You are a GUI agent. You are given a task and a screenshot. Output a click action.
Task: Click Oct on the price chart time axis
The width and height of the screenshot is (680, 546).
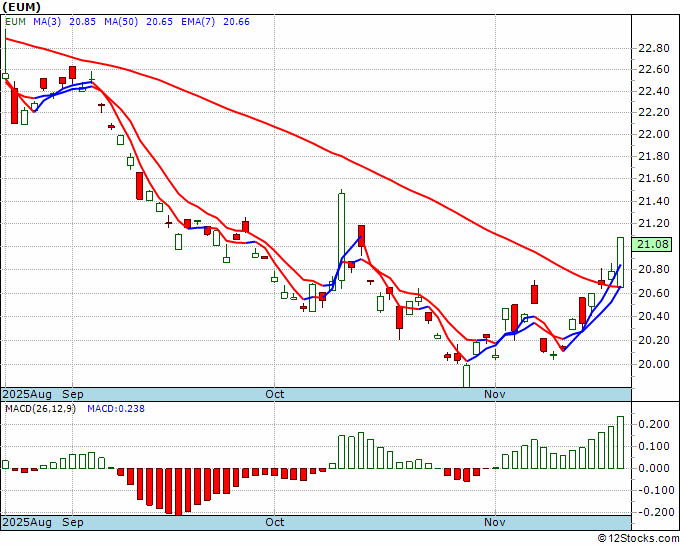(x=275, y=394)
